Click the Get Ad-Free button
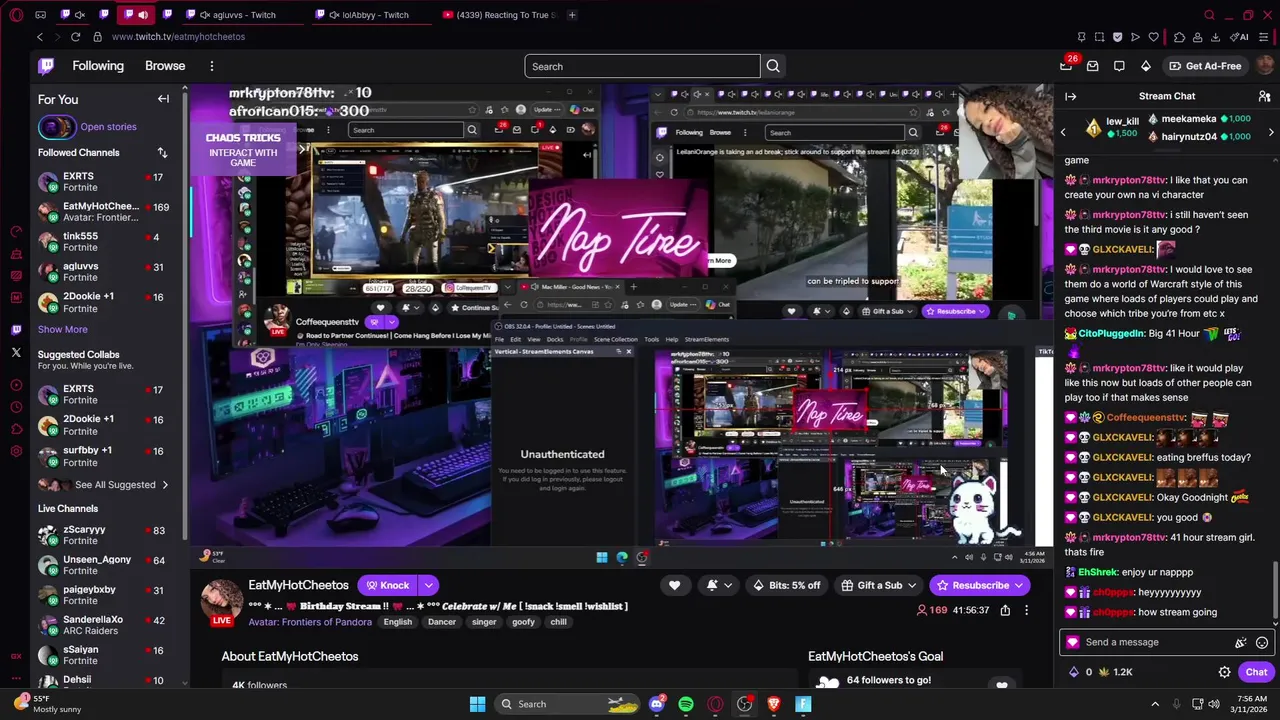1280x720 pixels. click(x=1205, y=66)
